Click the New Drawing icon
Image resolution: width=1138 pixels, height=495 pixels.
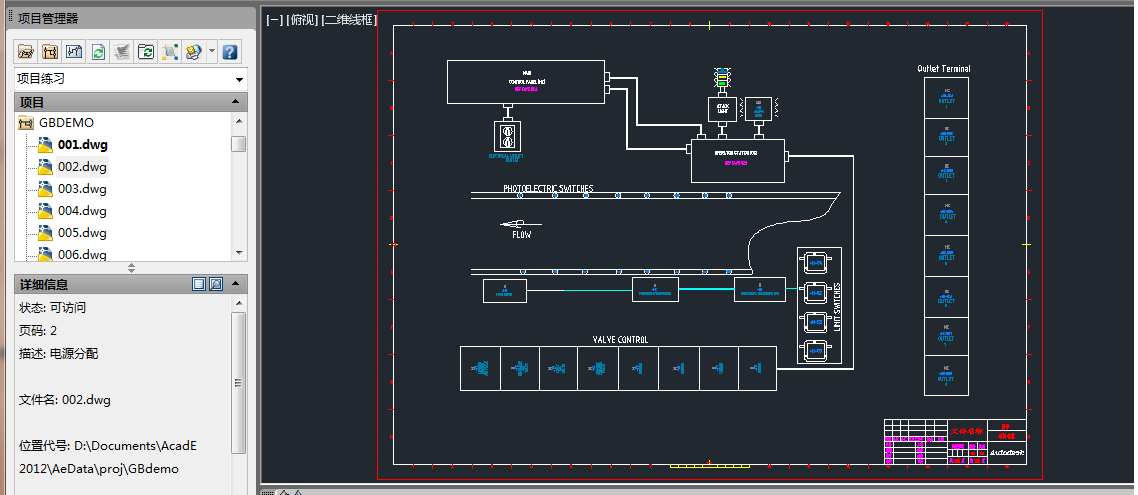click(74, 52)
